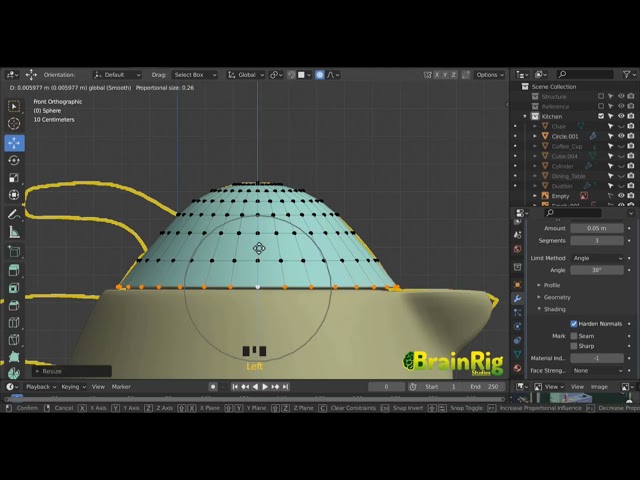Open the Options dropdown
The image size is (640, 480).
coord(490,75)
